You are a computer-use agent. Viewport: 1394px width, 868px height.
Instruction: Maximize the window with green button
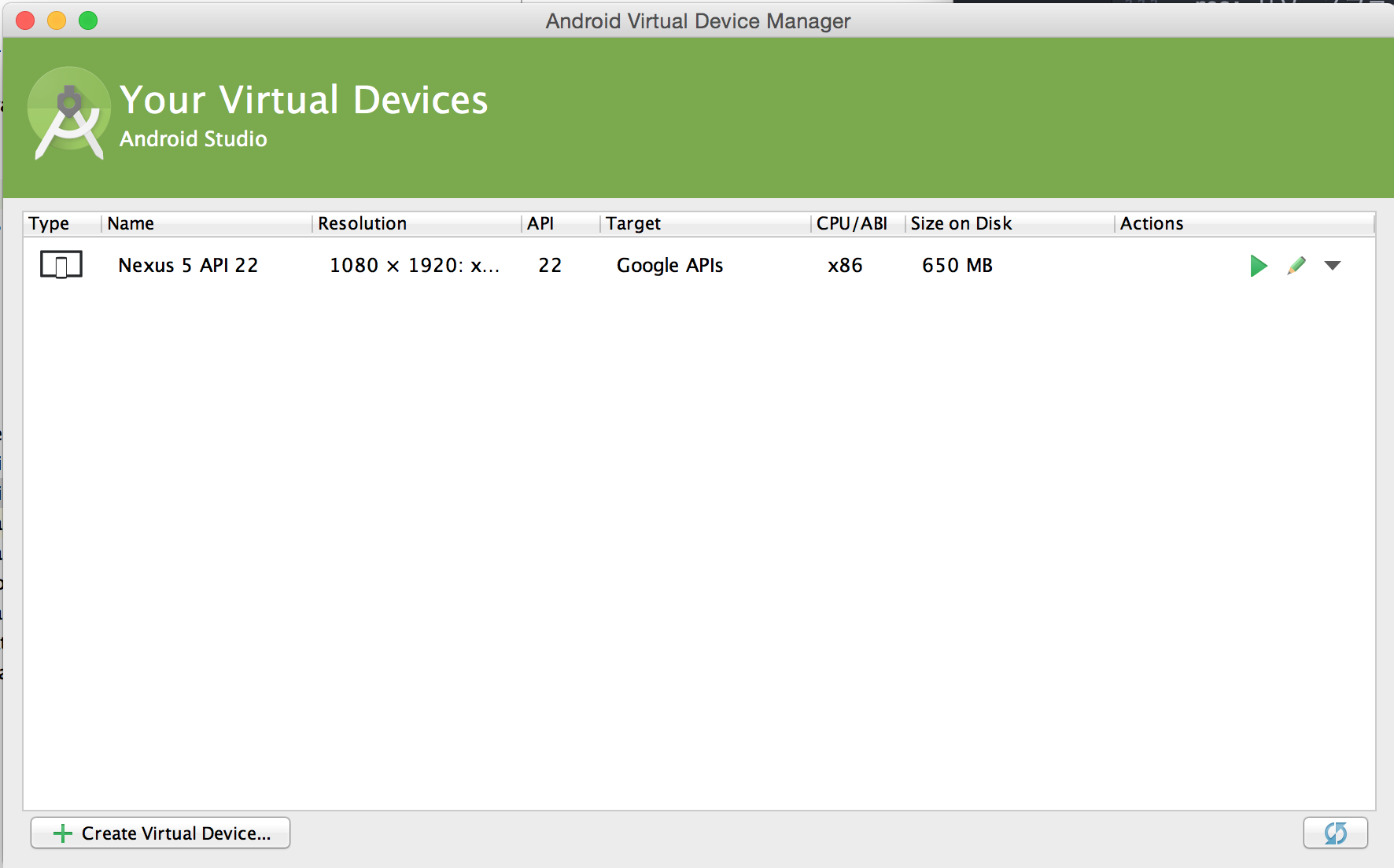point(88,20)
